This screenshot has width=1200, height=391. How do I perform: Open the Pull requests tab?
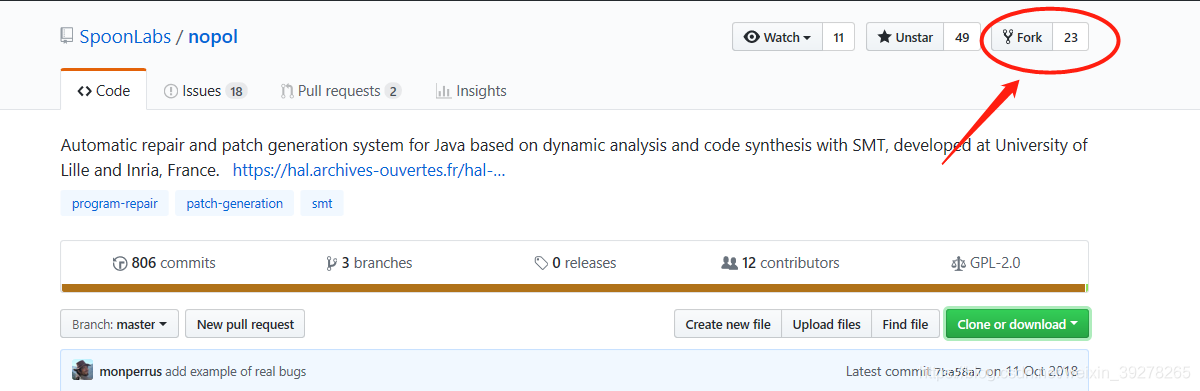tap(341, 90)
